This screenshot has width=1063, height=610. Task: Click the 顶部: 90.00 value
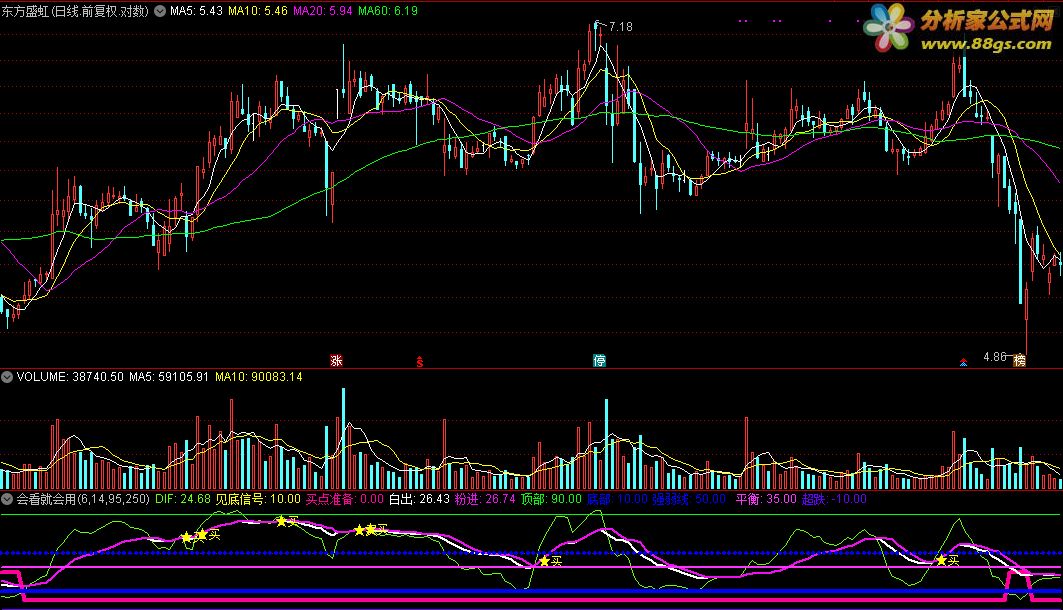click(x=551, y=500)
